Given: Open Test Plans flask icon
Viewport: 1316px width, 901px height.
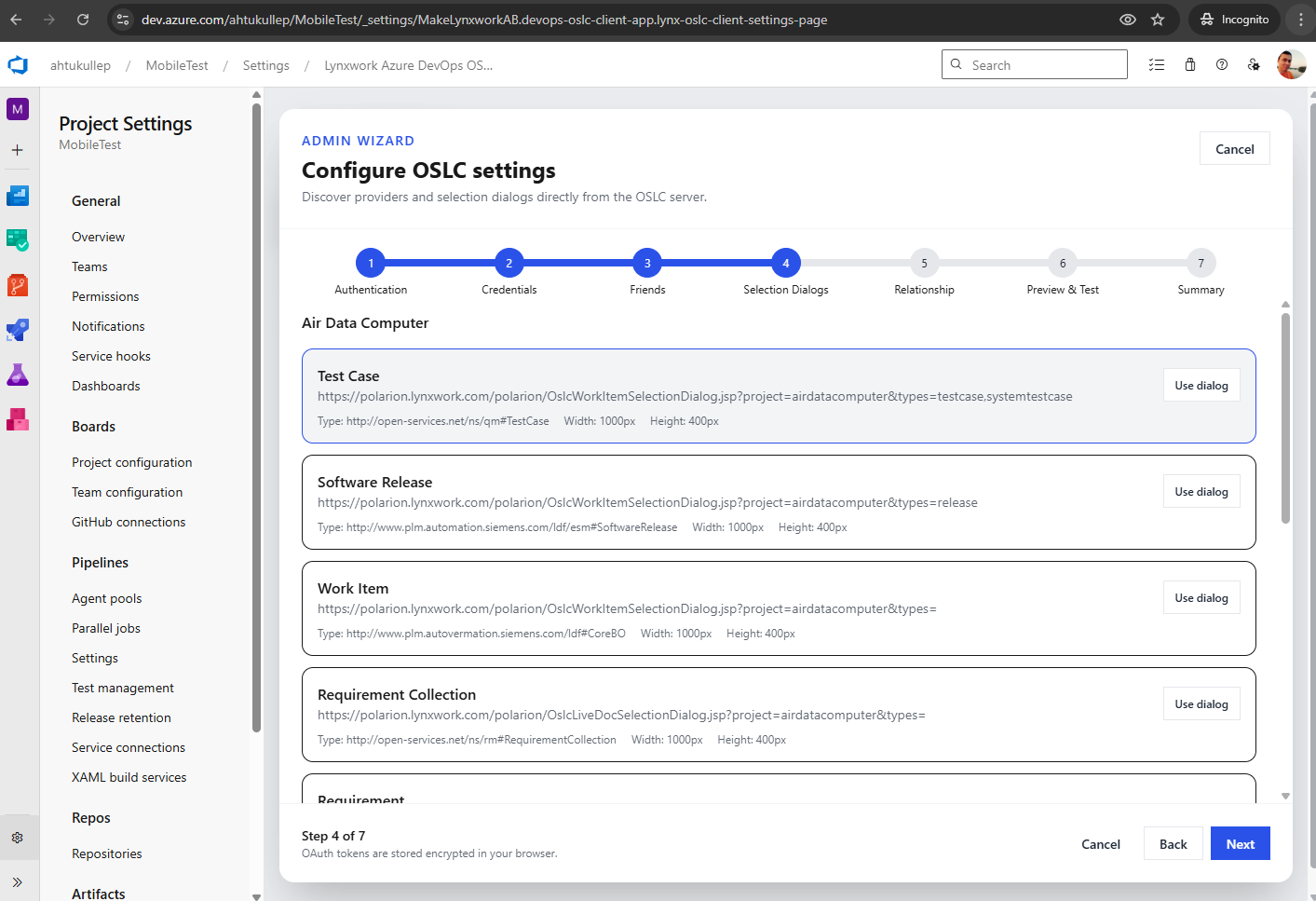Looking at the screenshot, I should tap(18, 375).
